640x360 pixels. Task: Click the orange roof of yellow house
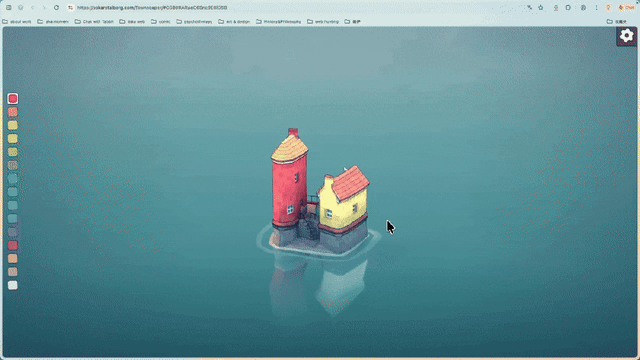[351, 183]
